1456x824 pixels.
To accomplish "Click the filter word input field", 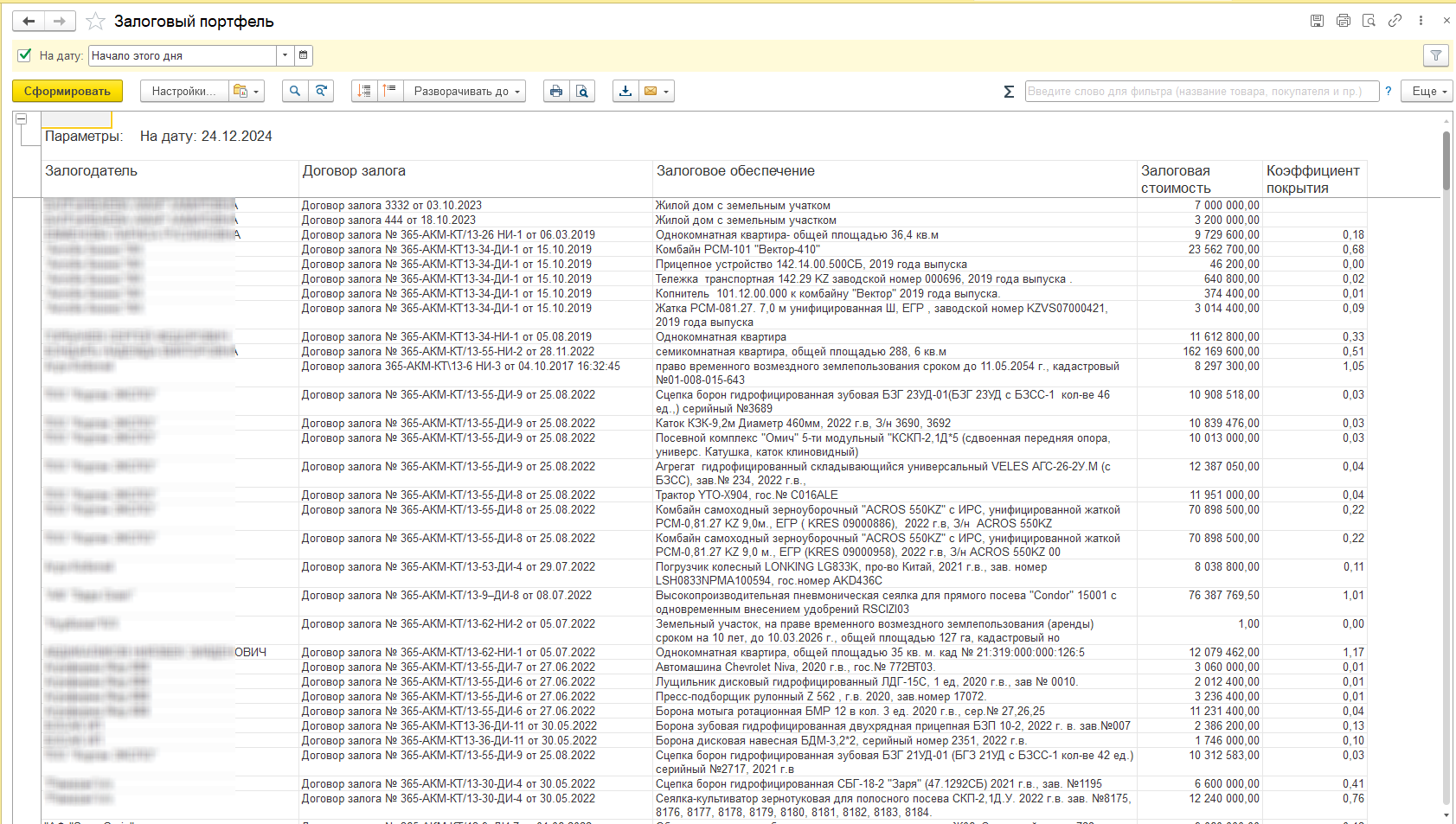I will [1202, 91].
